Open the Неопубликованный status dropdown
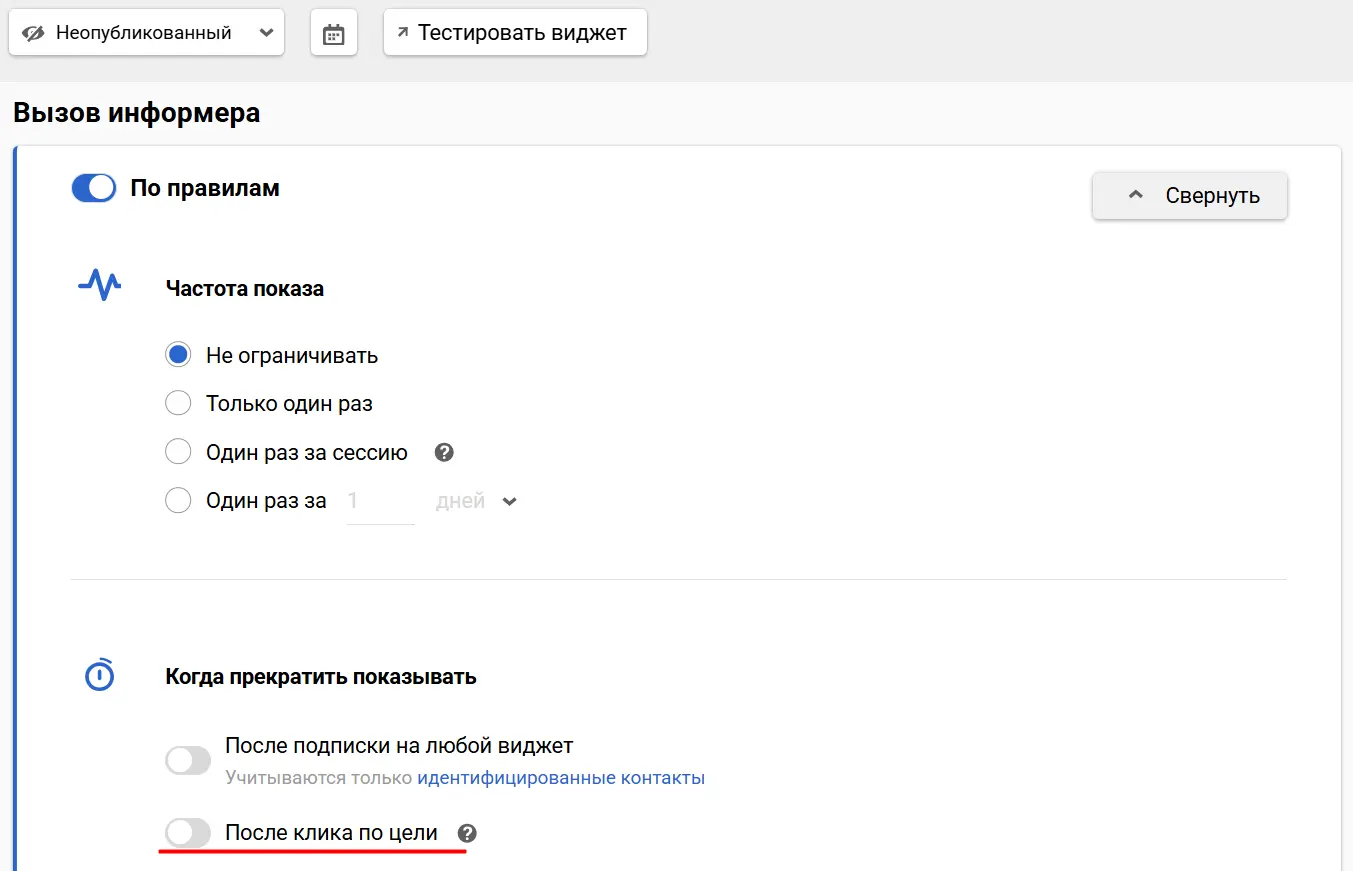The image size is (1353, 871). pyautogui.click(x=146, y=33)
